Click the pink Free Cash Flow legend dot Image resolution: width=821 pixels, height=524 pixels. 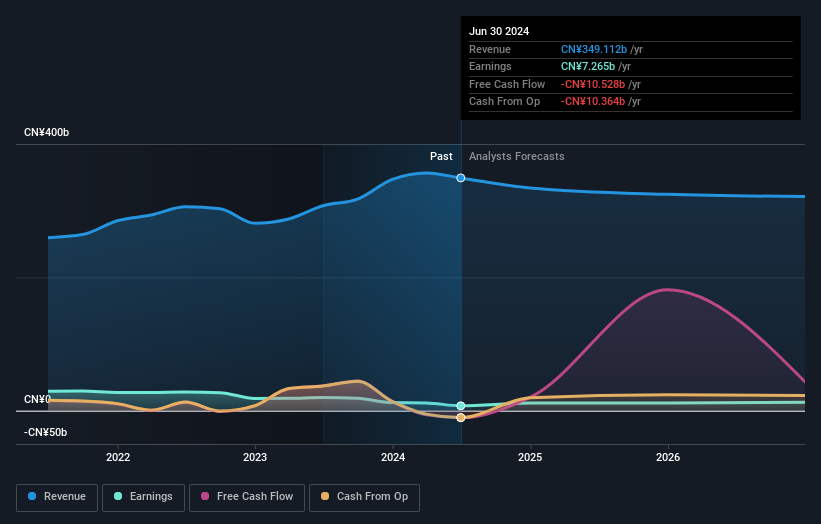(x=205, y=496)
